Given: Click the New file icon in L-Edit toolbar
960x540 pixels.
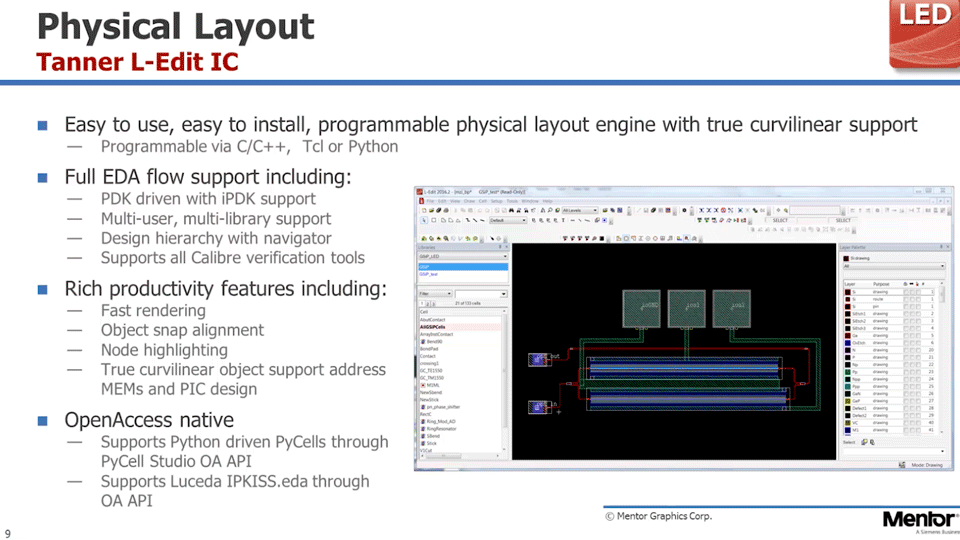Looking at the screenshot, I should click(x=424, y=210).
